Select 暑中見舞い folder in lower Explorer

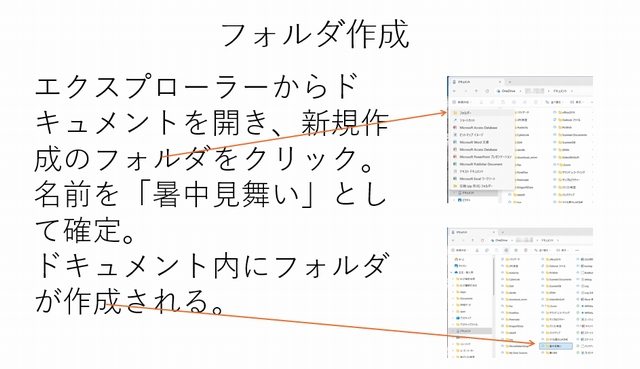(556, 346)
